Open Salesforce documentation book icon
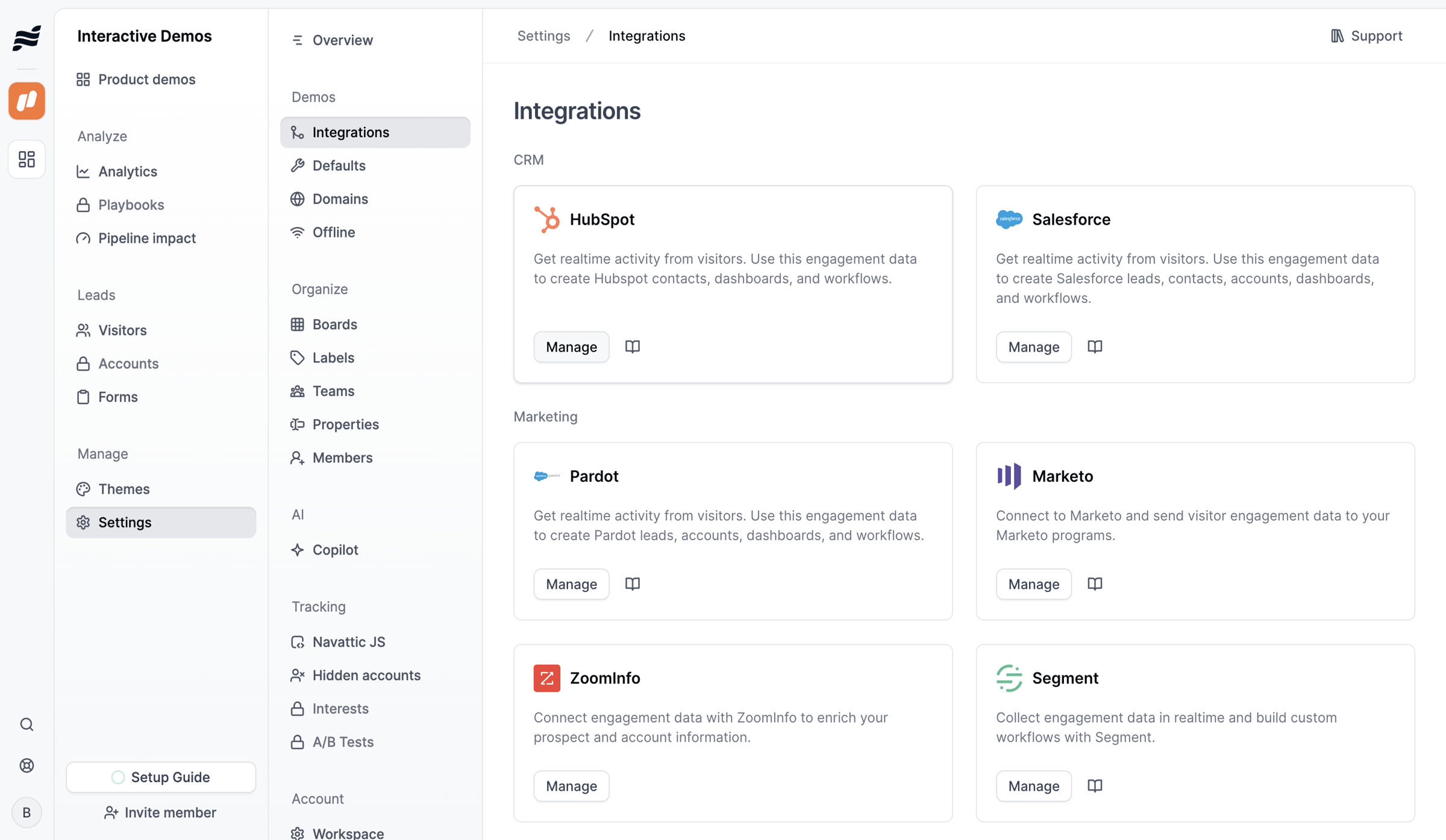 pos(1095,347)
